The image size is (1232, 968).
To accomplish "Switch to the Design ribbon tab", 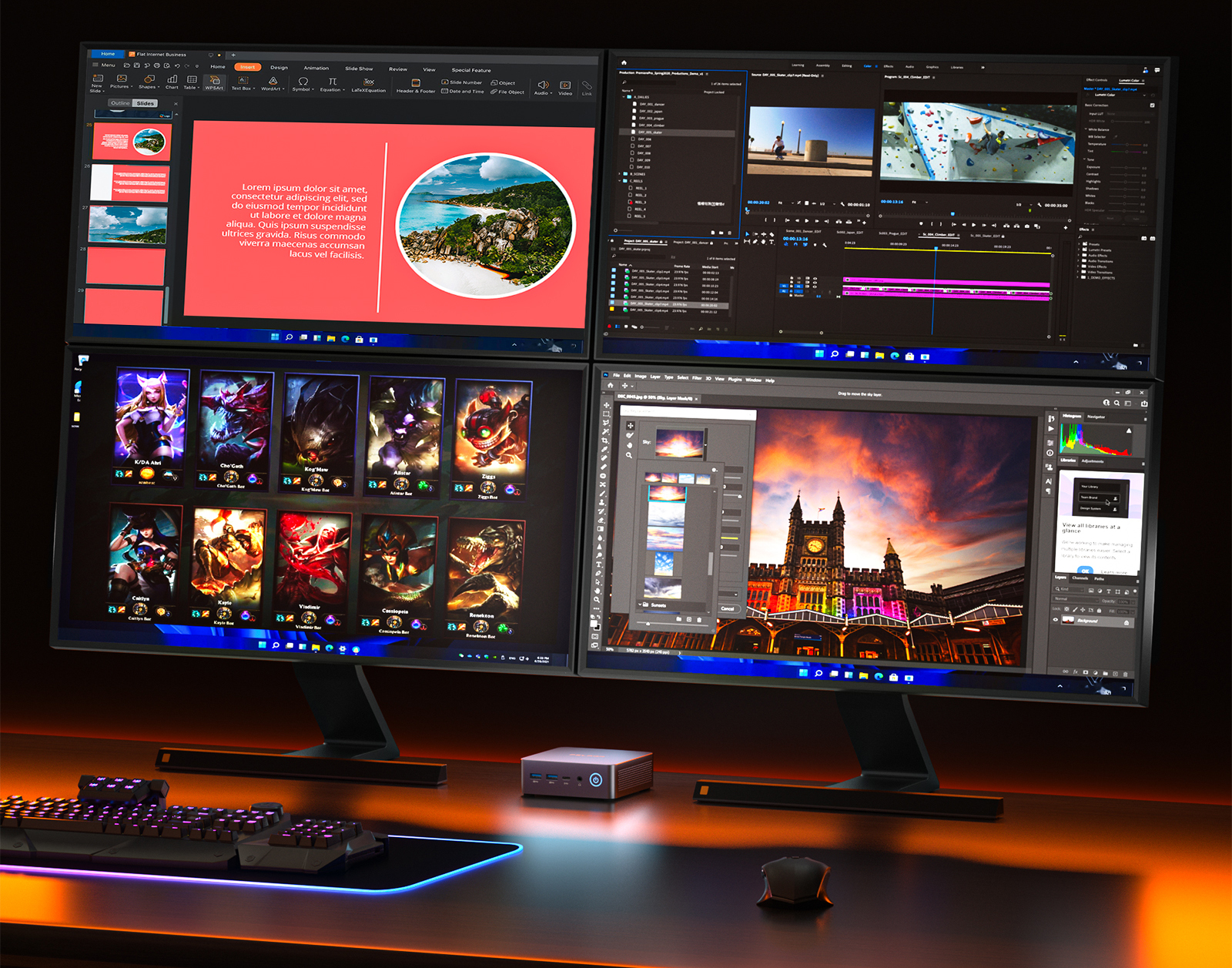I will (279, 68).
